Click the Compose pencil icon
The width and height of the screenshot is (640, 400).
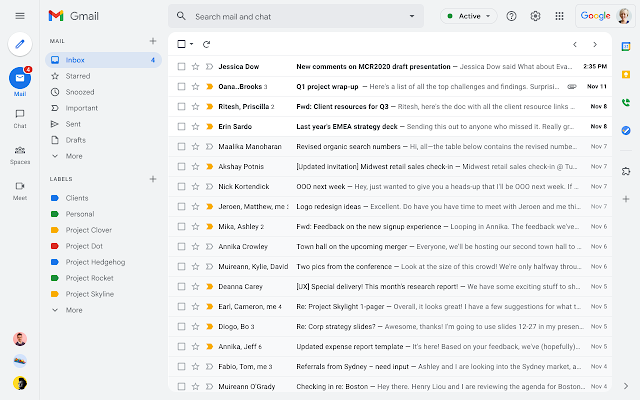(x=20, y=43)
